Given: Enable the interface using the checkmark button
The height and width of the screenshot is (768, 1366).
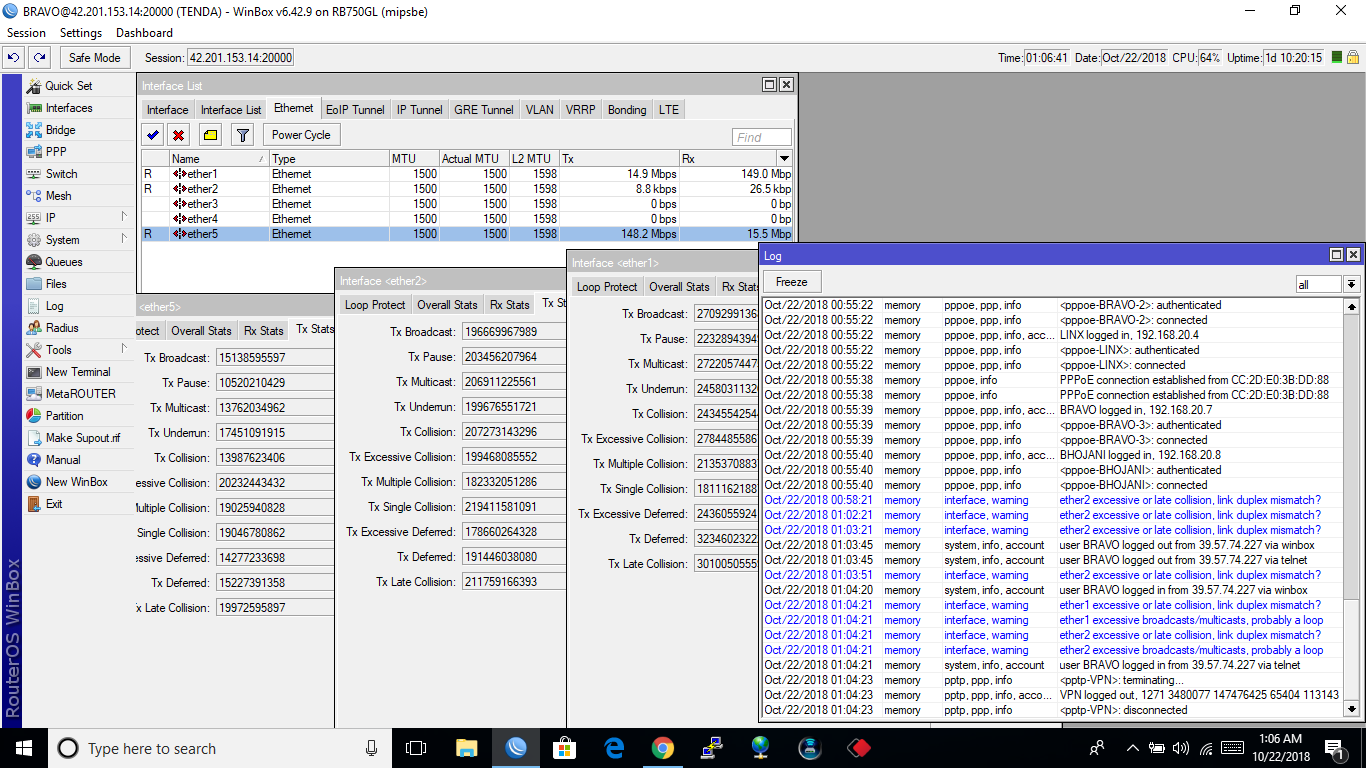Looking at the screenshot, I should coord(152,134).
